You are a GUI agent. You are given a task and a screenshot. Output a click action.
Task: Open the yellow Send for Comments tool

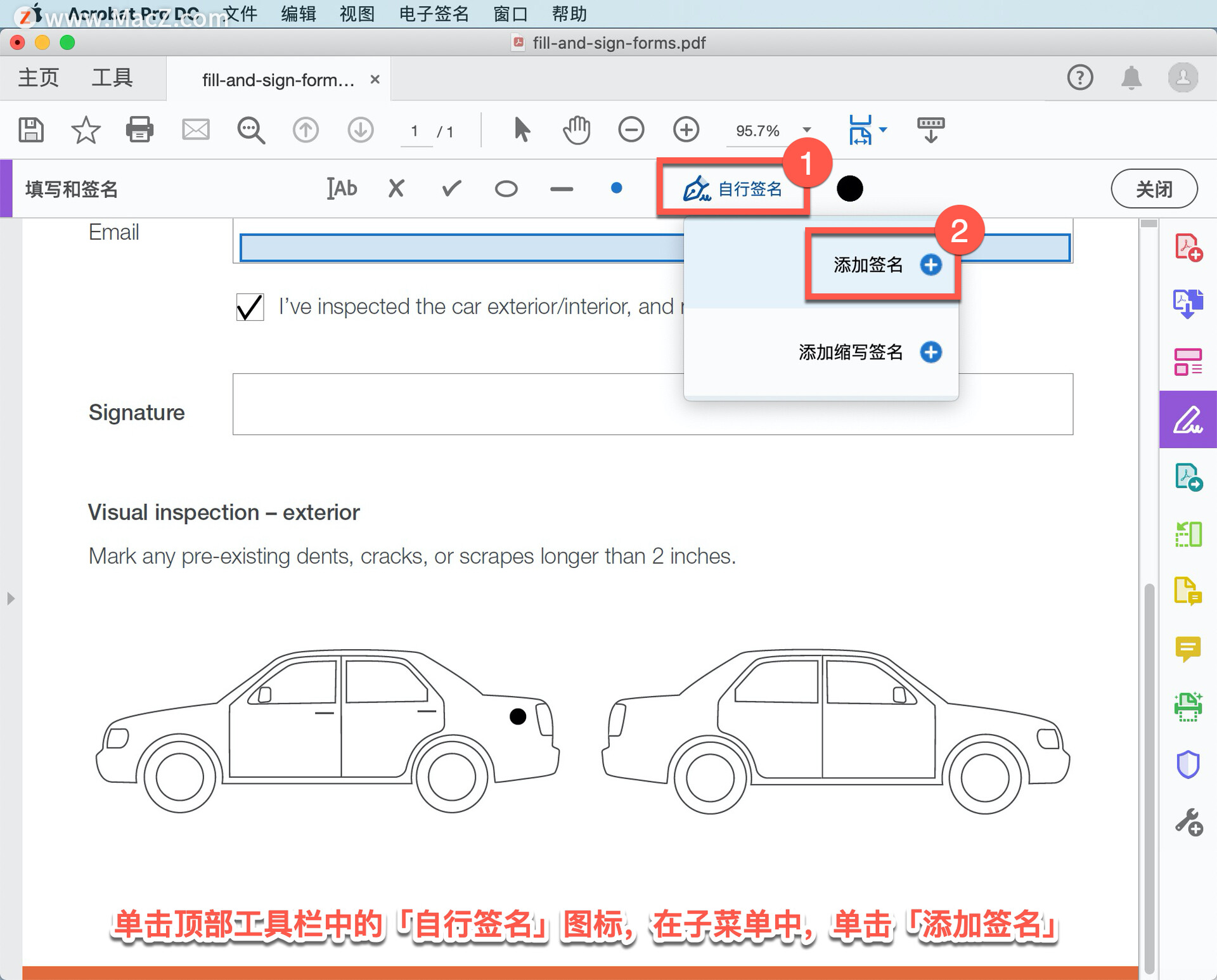(1188, 591)
